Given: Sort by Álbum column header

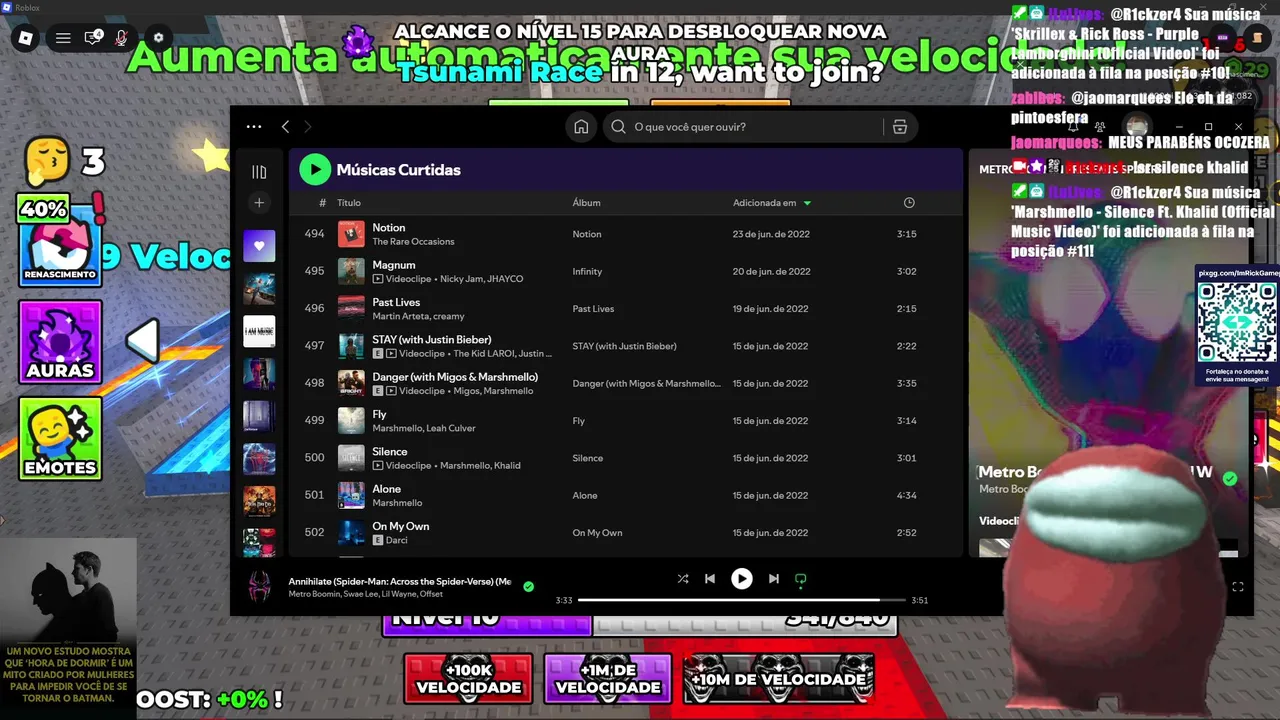Looking at the screenshot, I should (586, 203).
